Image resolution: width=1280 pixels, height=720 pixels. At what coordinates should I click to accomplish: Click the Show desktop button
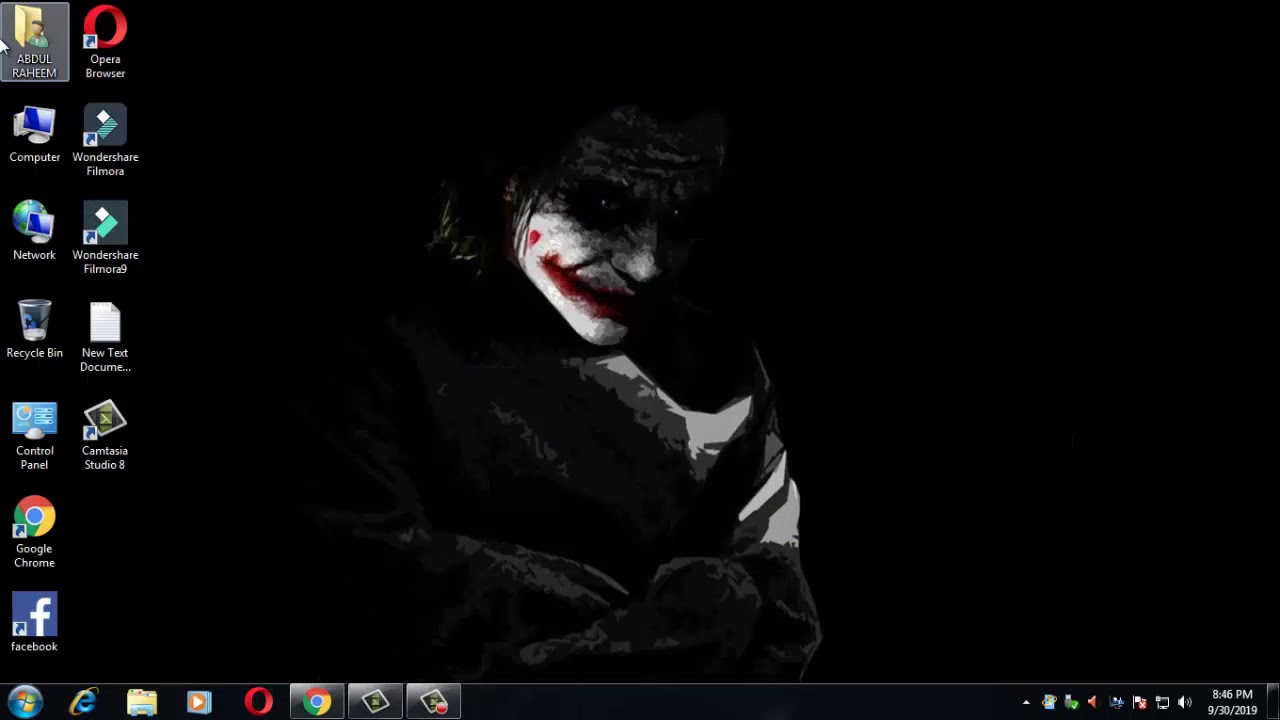(1273, 702)
